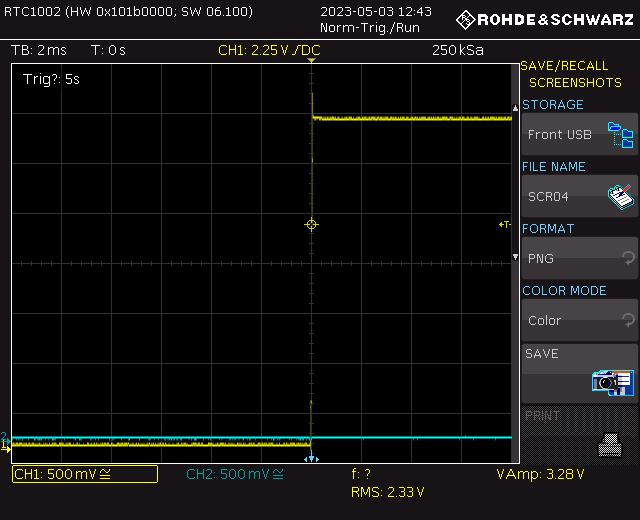Click the Trig?: 5s status text
640x520 pixels.
click(51, 79)
